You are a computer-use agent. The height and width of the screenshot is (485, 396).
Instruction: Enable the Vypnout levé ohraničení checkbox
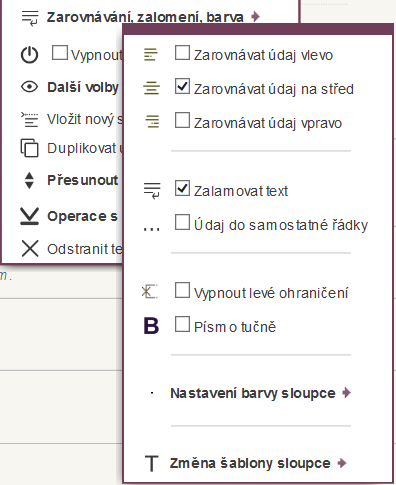[182, 290]
